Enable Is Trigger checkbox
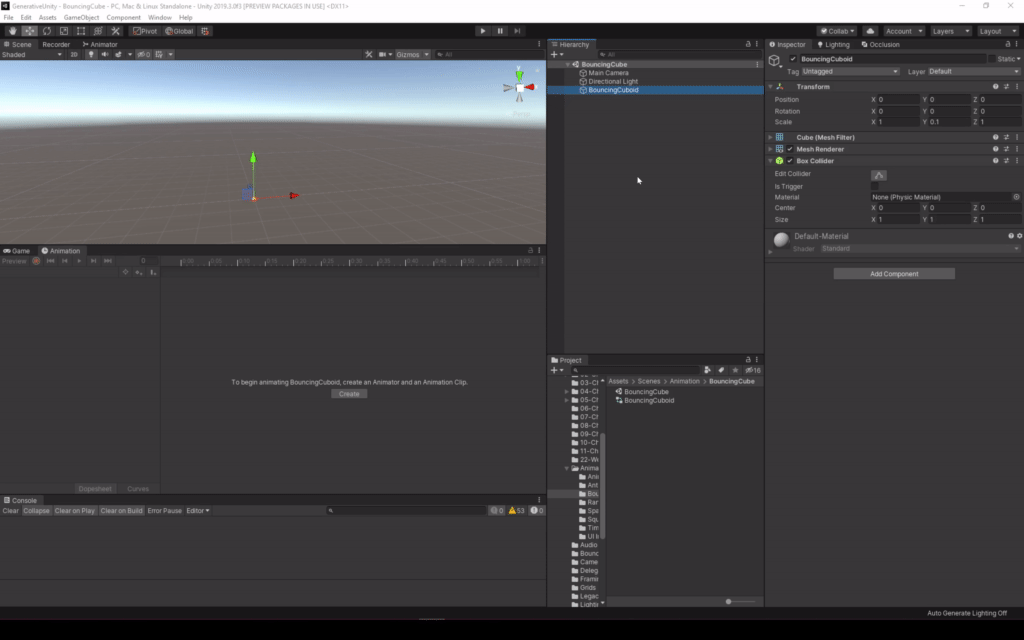Viewport: 1024px width, 640px height. pyautogui.click(x=874, y=186)
